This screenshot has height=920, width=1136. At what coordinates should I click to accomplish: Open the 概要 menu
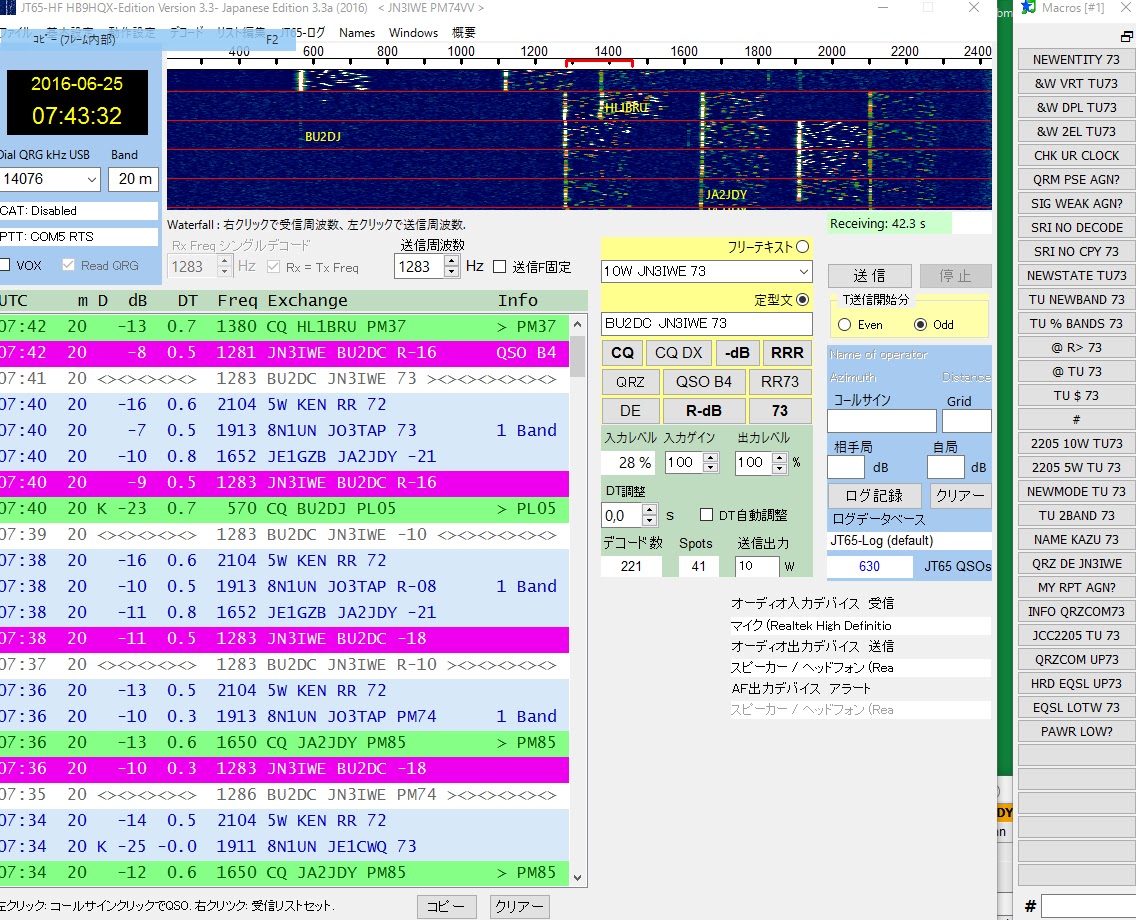click(464, 33)
